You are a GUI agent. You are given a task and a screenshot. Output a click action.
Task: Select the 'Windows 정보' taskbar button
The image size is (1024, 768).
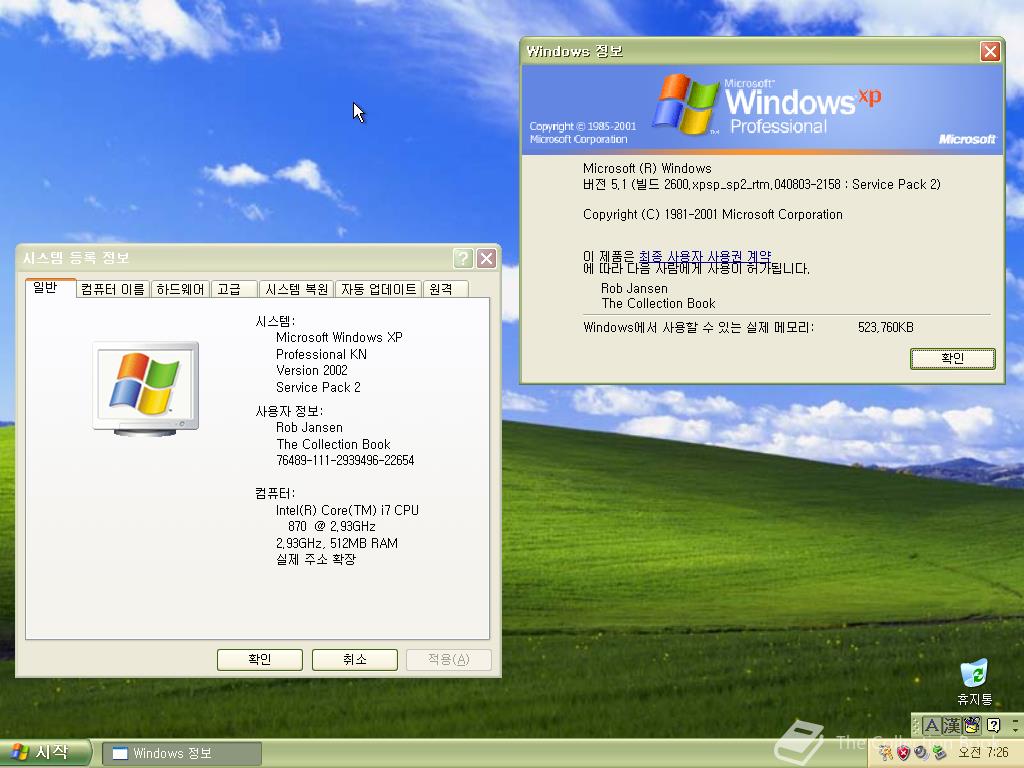click(182, 754)
